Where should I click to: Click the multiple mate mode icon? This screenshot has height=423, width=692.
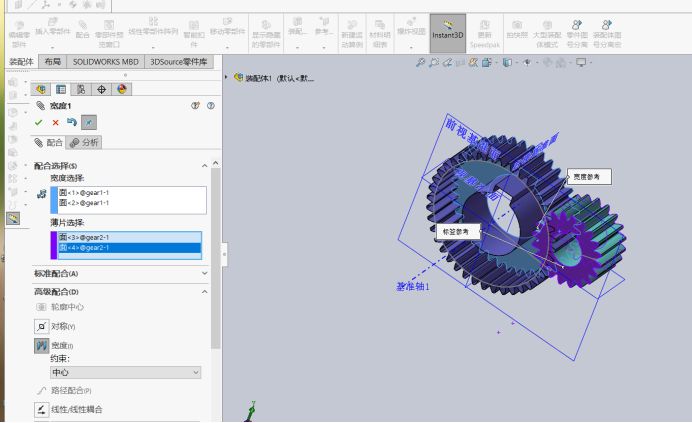tap(41, 194)
